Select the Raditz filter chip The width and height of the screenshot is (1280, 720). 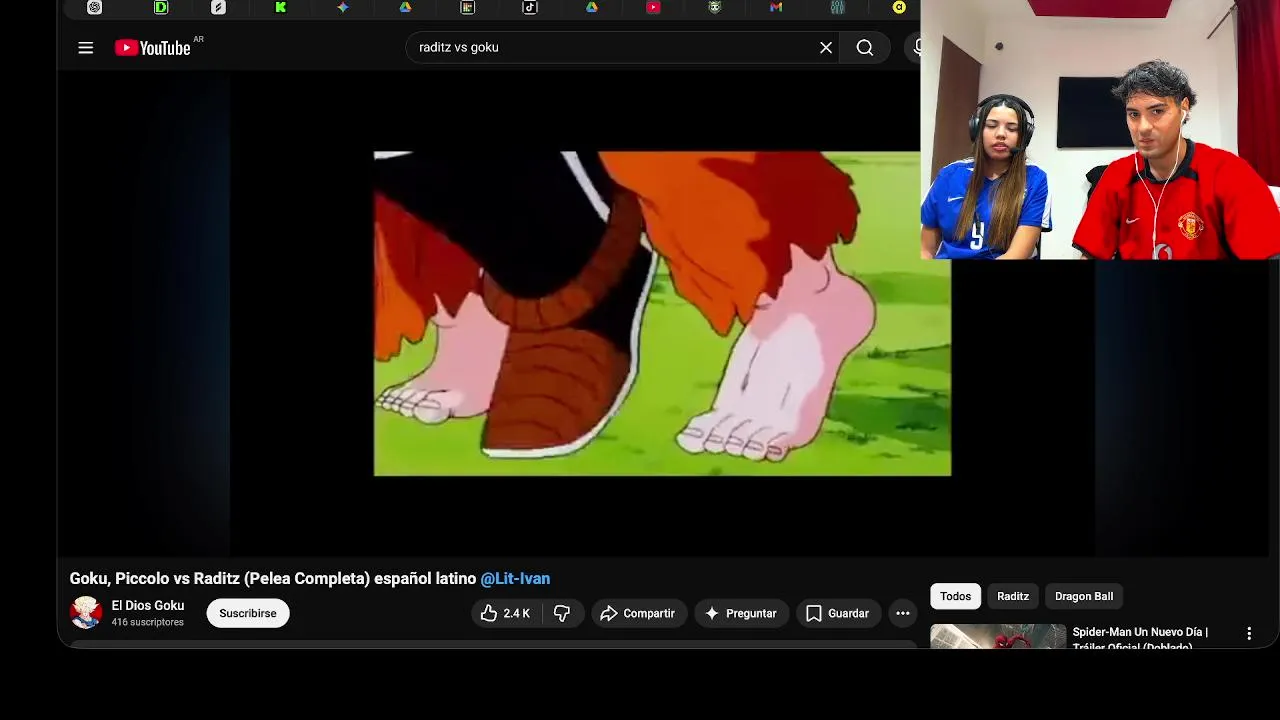1013,596
